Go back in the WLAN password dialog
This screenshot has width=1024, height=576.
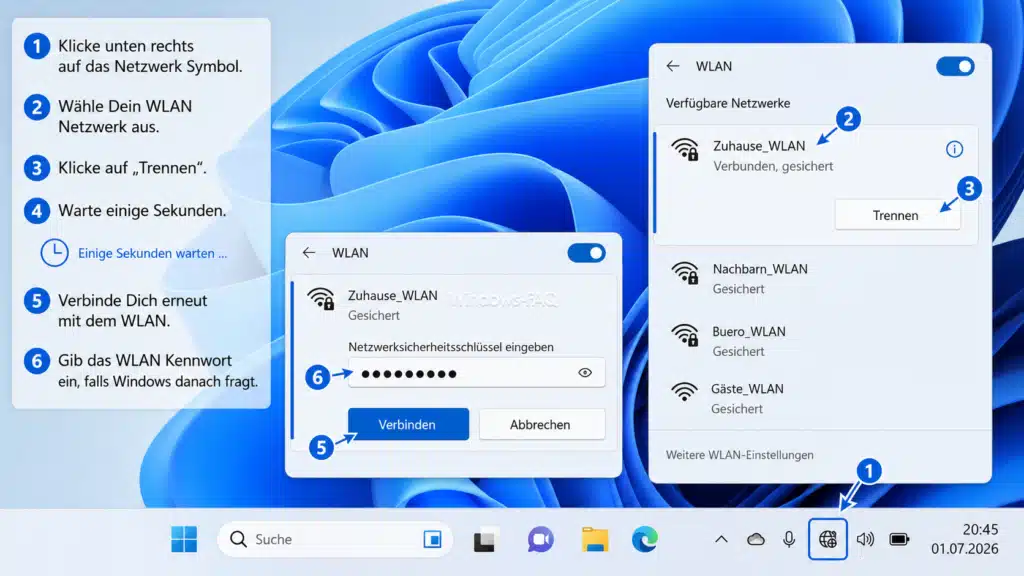[309, 253]
